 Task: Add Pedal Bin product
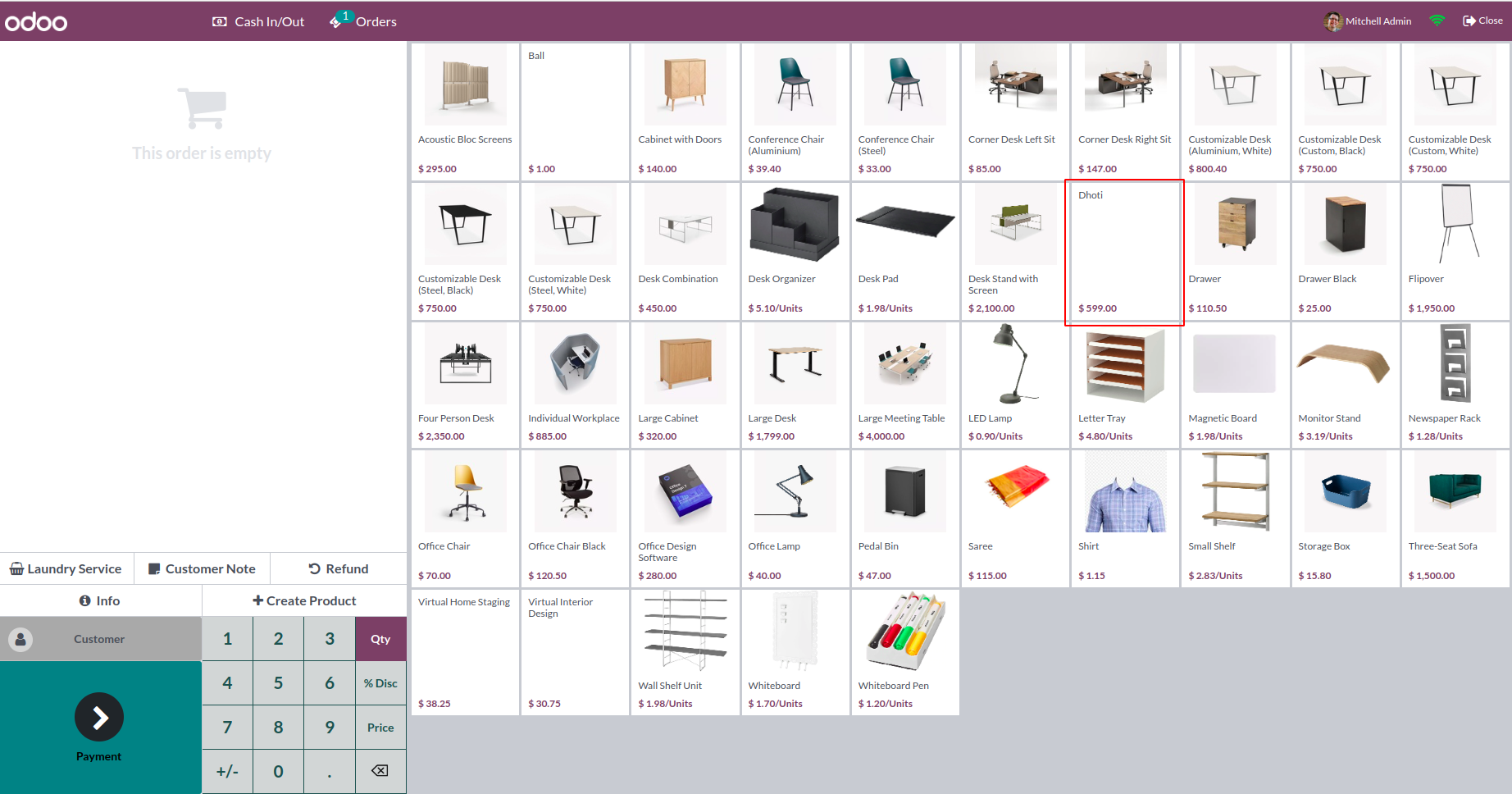(x=905, y=518)
